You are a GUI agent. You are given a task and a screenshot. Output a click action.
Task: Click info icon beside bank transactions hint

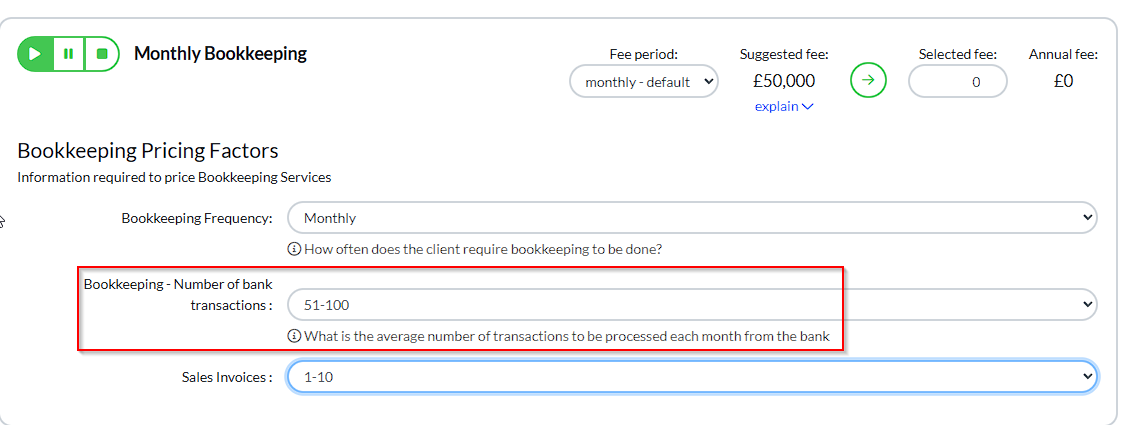coord(294,336)
